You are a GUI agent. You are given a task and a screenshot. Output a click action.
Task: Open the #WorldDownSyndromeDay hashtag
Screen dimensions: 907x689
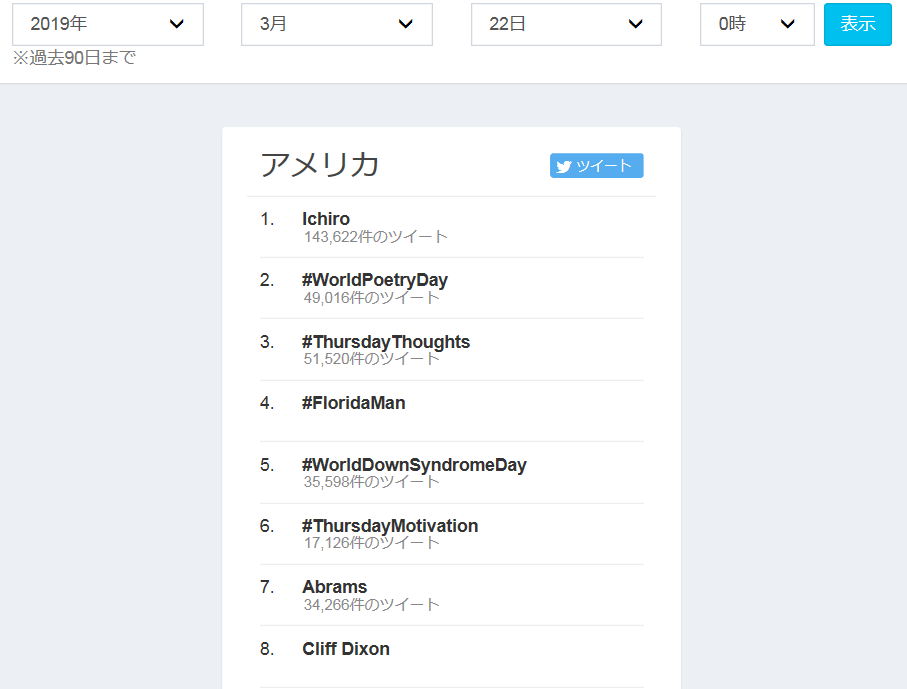click(x=413, y=465)
